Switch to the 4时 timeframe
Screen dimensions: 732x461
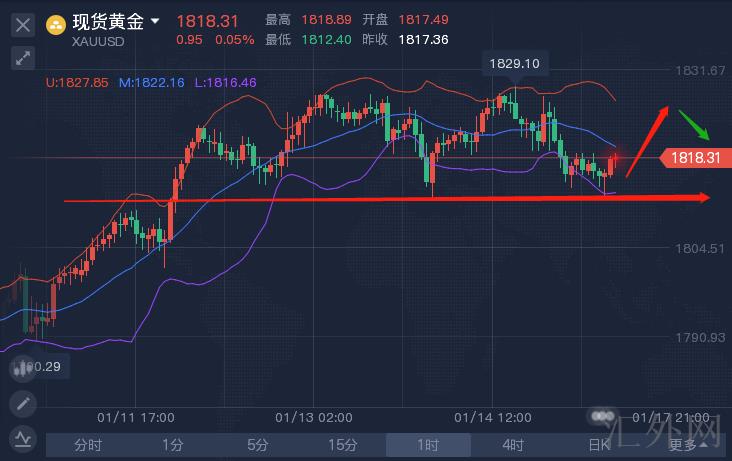coord(513,445)
